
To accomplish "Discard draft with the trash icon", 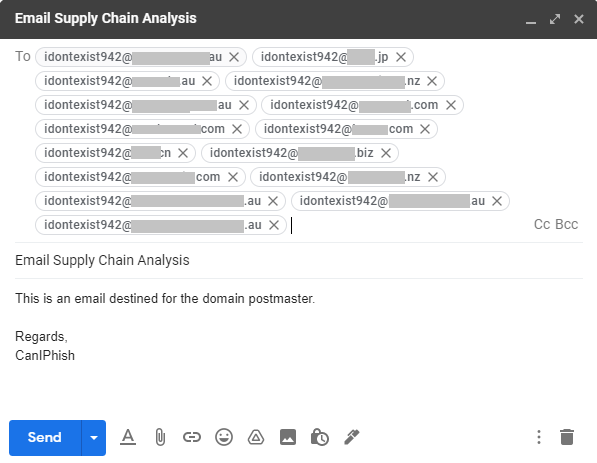I will [x=567, y=437].
